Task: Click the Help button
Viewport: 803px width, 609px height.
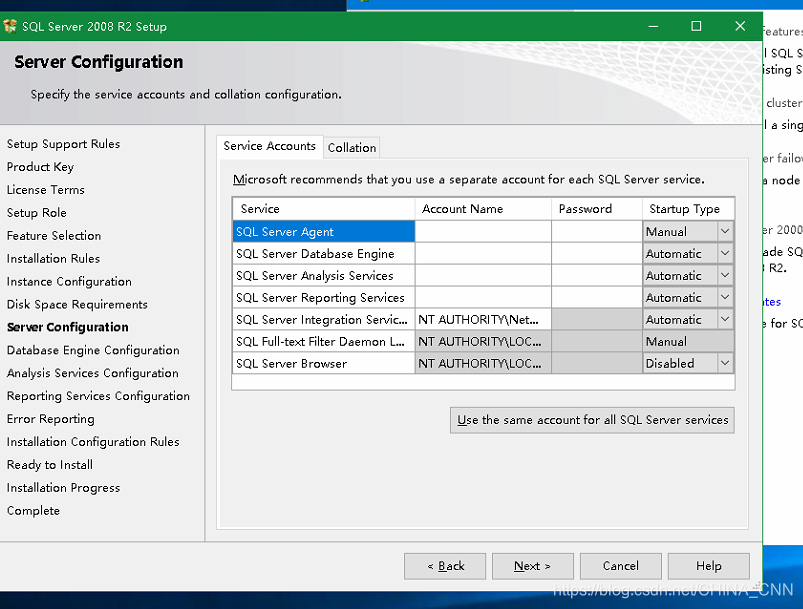Action: tap(709, 566)
